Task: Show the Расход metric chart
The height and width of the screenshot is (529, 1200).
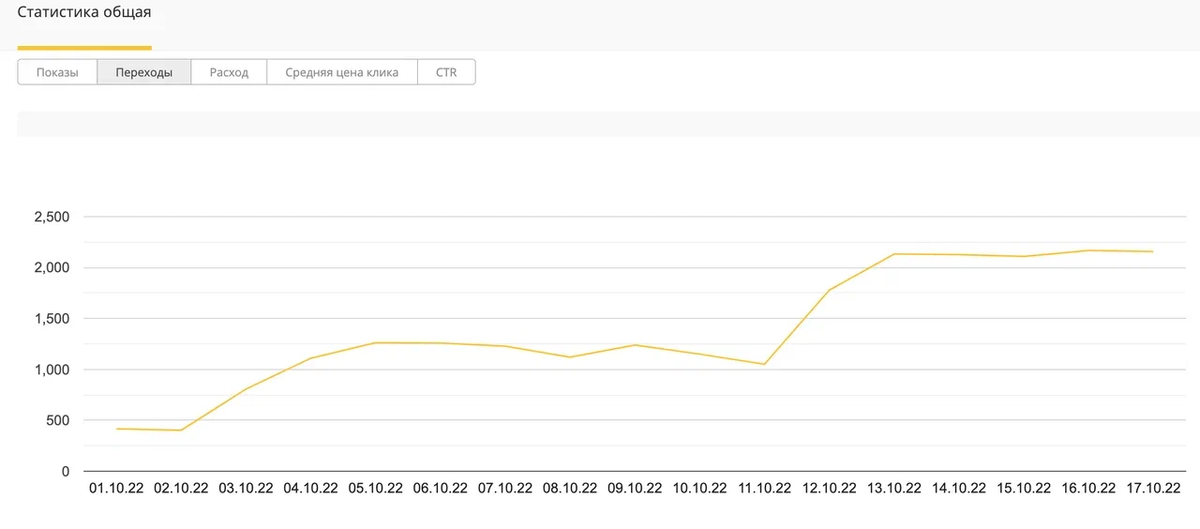Action: (x=228, y=72)
